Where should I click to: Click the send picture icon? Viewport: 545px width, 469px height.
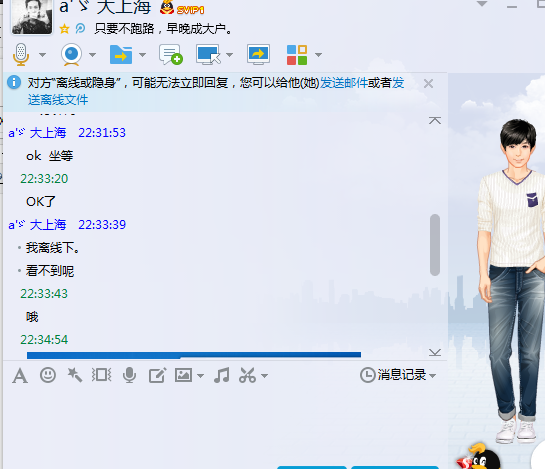tap(184, 375)
